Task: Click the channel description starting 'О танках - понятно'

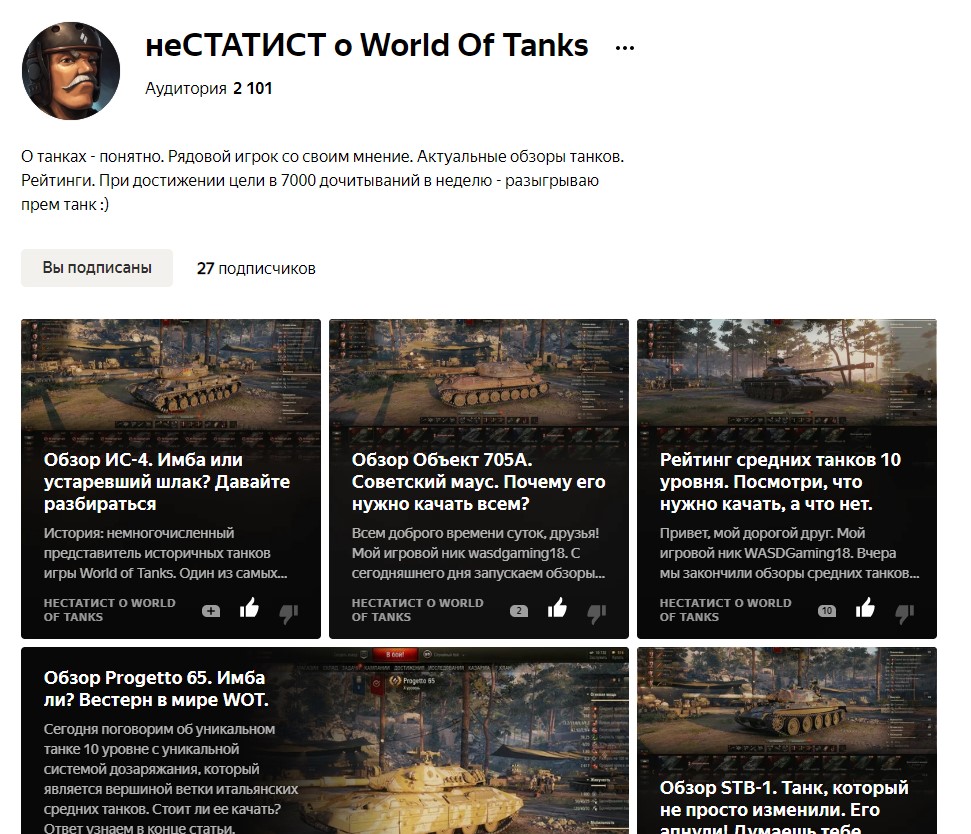Action: [x=323, y=180]
